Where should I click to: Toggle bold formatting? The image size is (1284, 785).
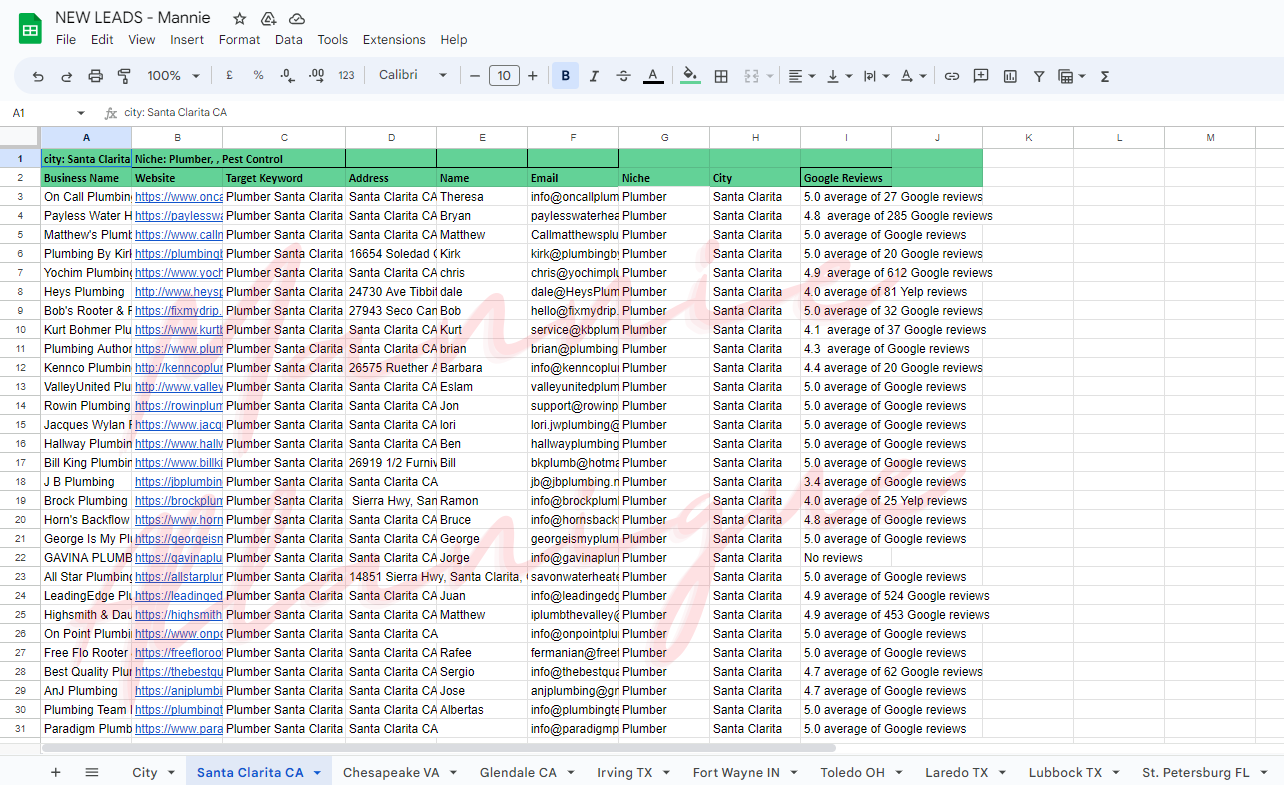coord(566,76)
